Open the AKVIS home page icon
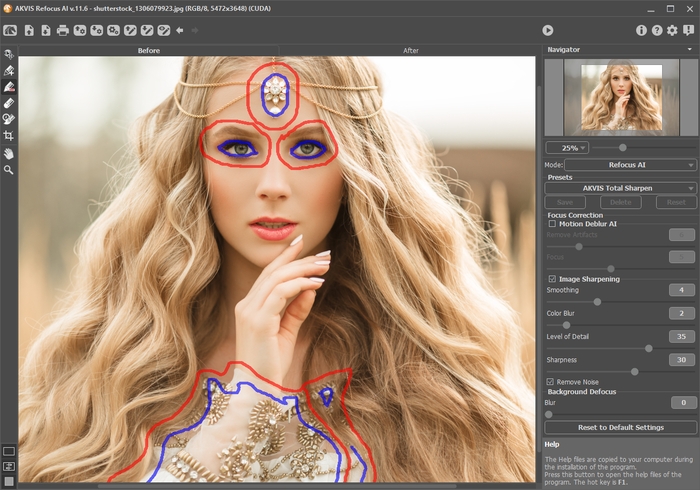This screenshot has height=490, width=700. click(x=10, y=30)
